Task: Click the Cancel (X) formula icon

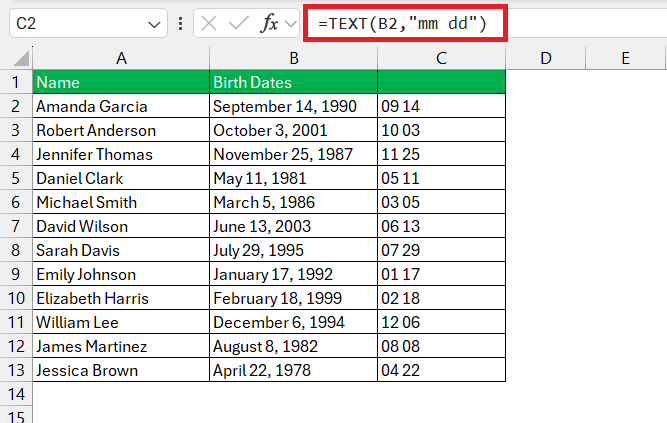Action: [209, 23]
